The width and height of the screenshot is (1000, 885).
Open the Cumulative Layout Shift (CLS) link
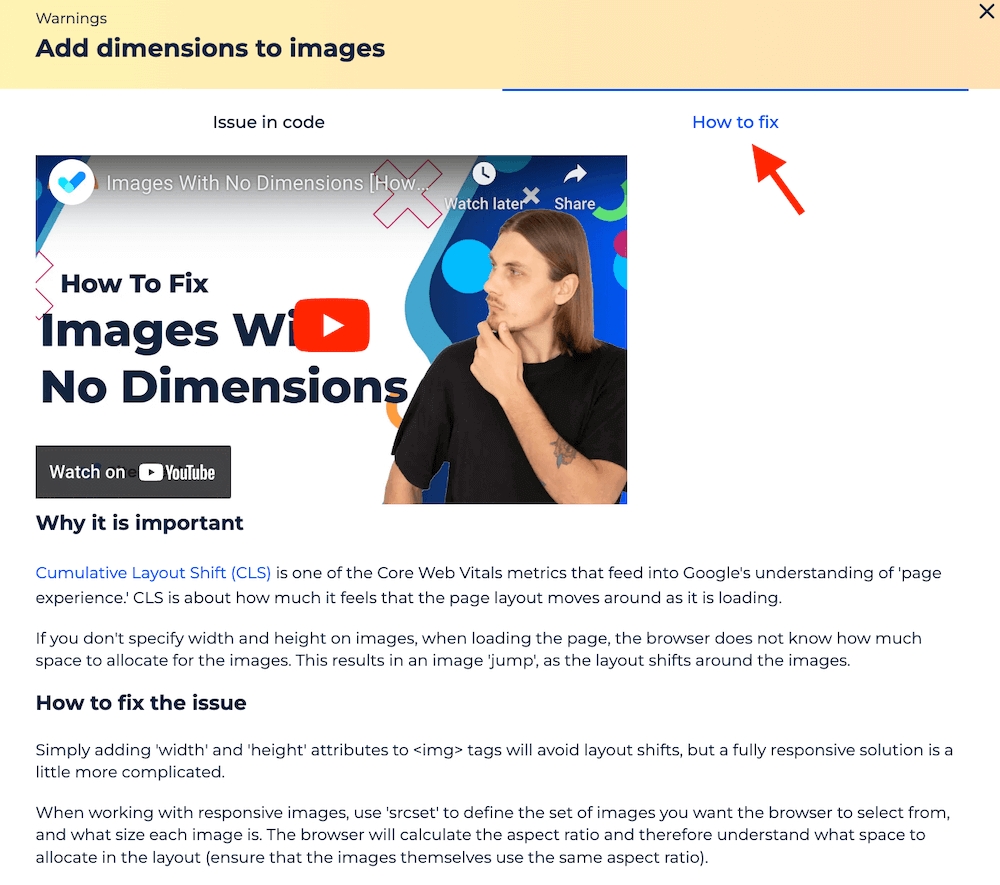(x=153, y=573)
